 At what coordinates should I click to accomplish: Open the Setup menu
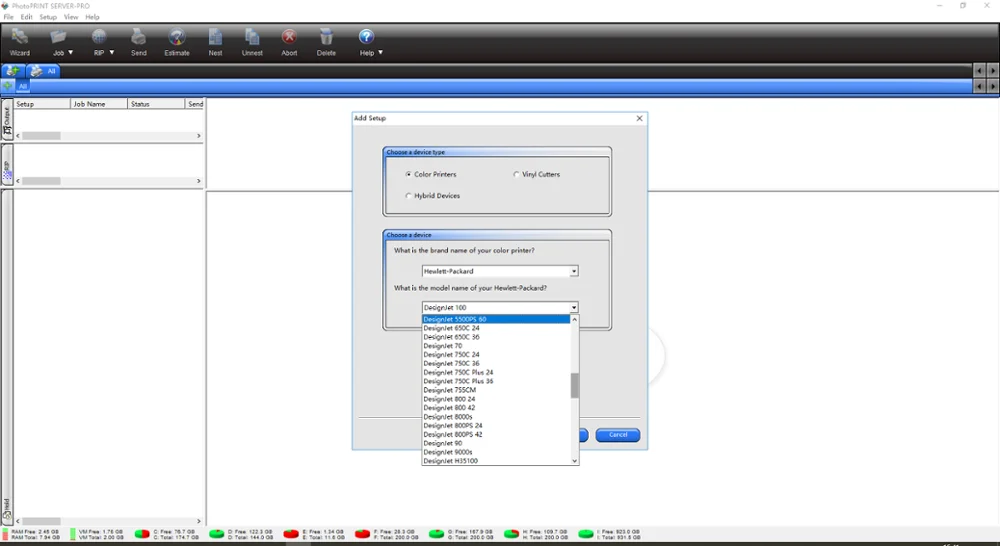(48, 17)
